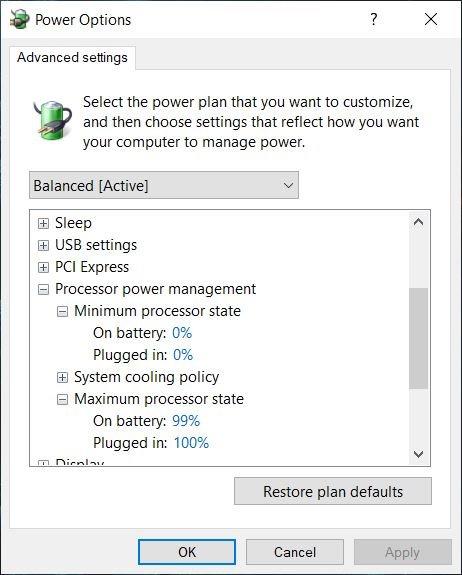Screen dimensions: 462x575
Task: Expand System cooling policy node
Action: (62, 377)
